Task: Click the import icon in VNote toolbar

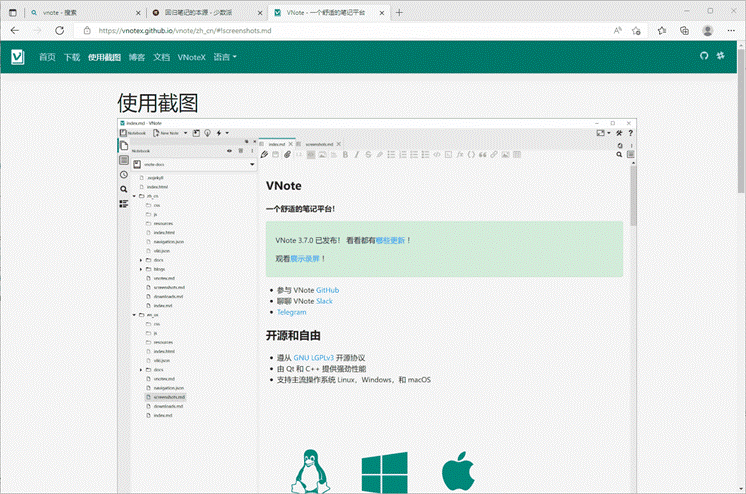Action: coord(196,133)
